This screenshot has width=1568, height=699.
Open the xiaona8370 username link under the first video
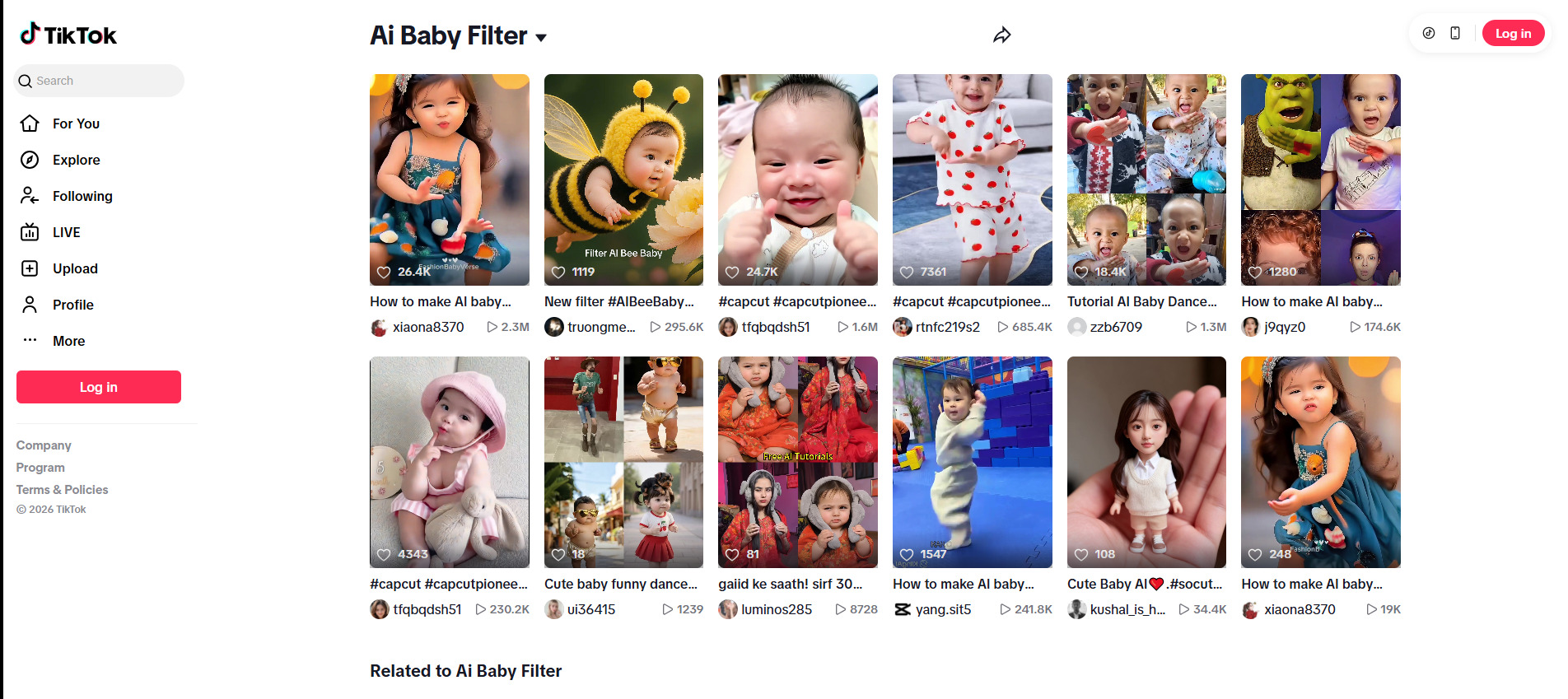pyautogui.click(x=428, y=327)
